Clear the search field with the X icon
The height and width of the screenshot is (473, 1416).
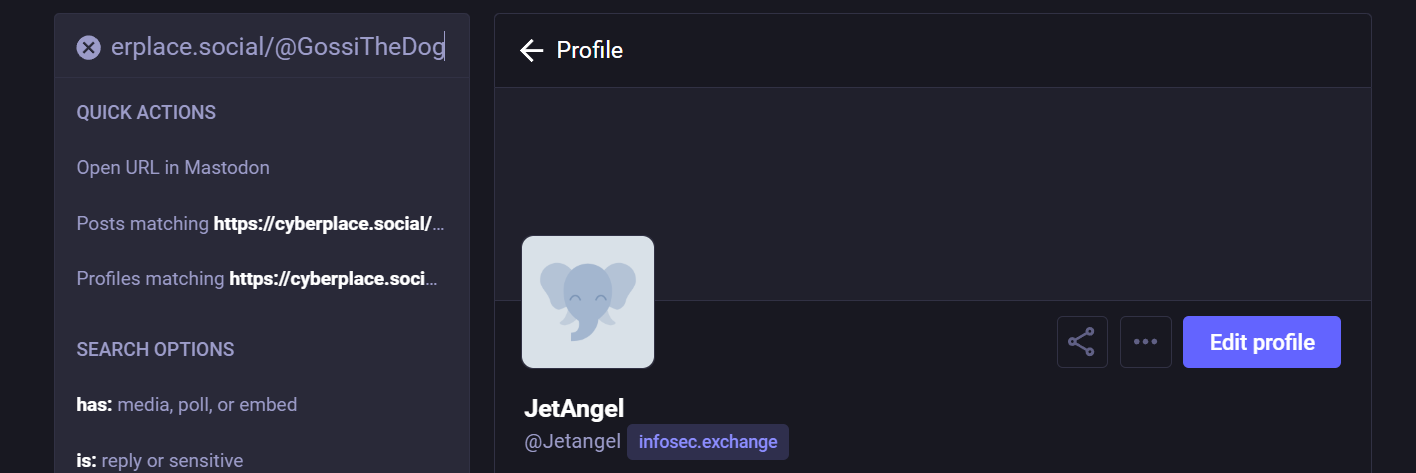(x=89, y=47)
